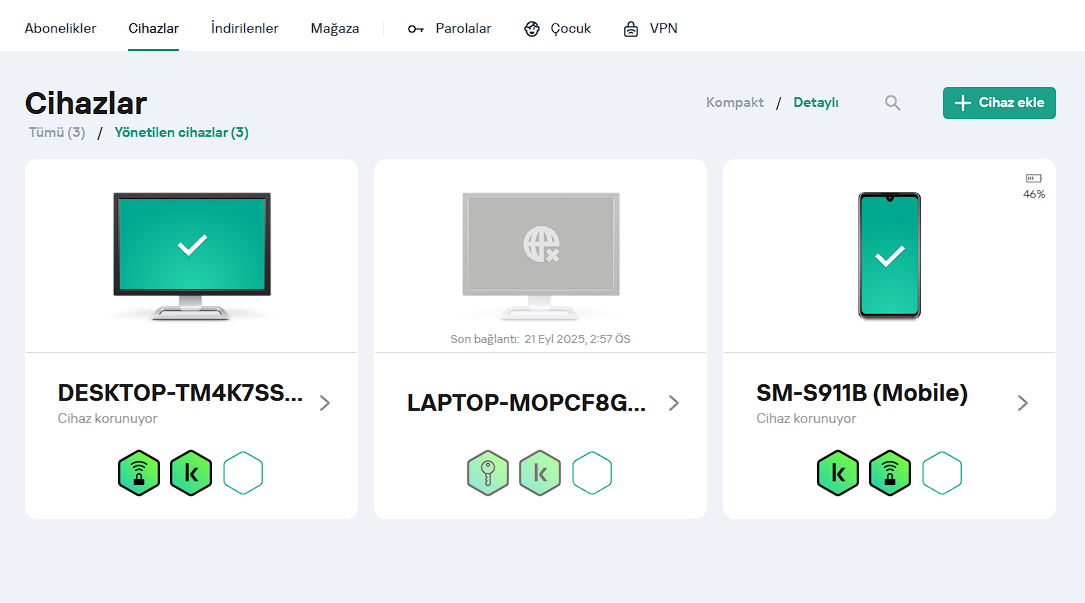
Task: Click Son bağlantı 21 Eyl 2025 text
Action: (540, 339)
